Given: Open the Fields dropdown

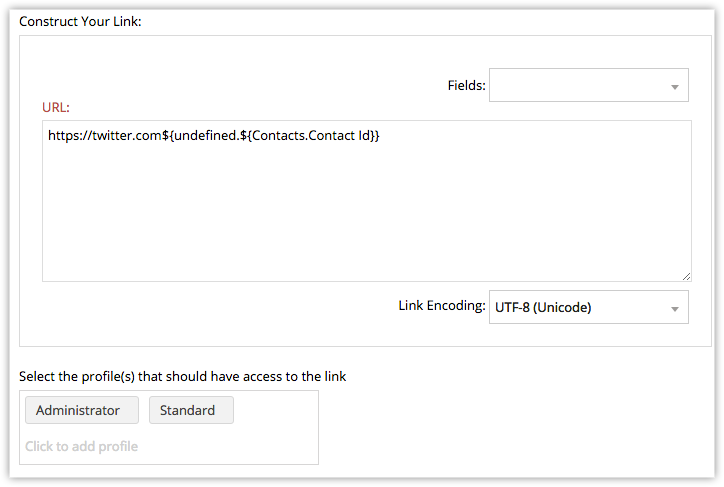Looking at the screenshot, I should [589, 85].
